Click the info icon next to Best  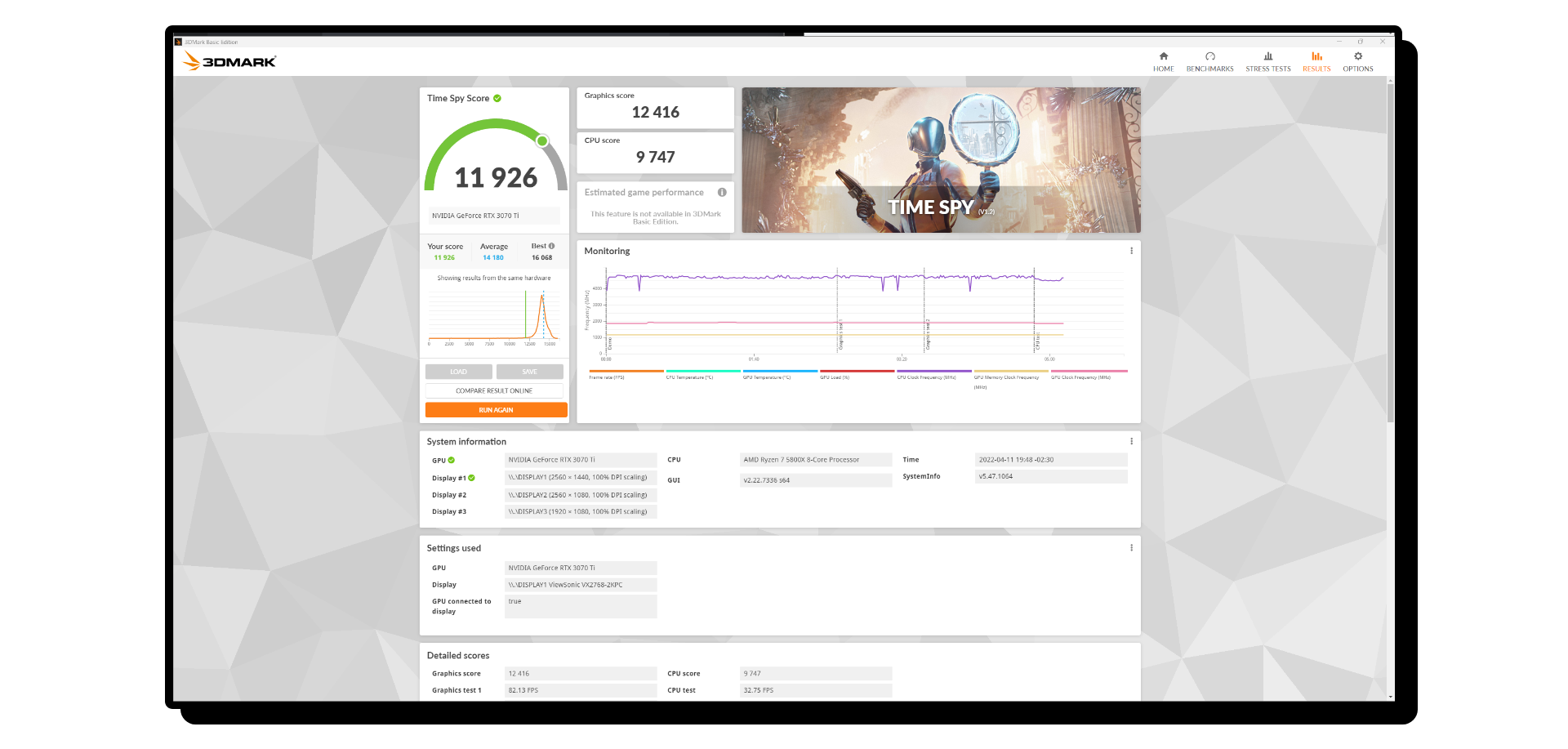point(551,246)
